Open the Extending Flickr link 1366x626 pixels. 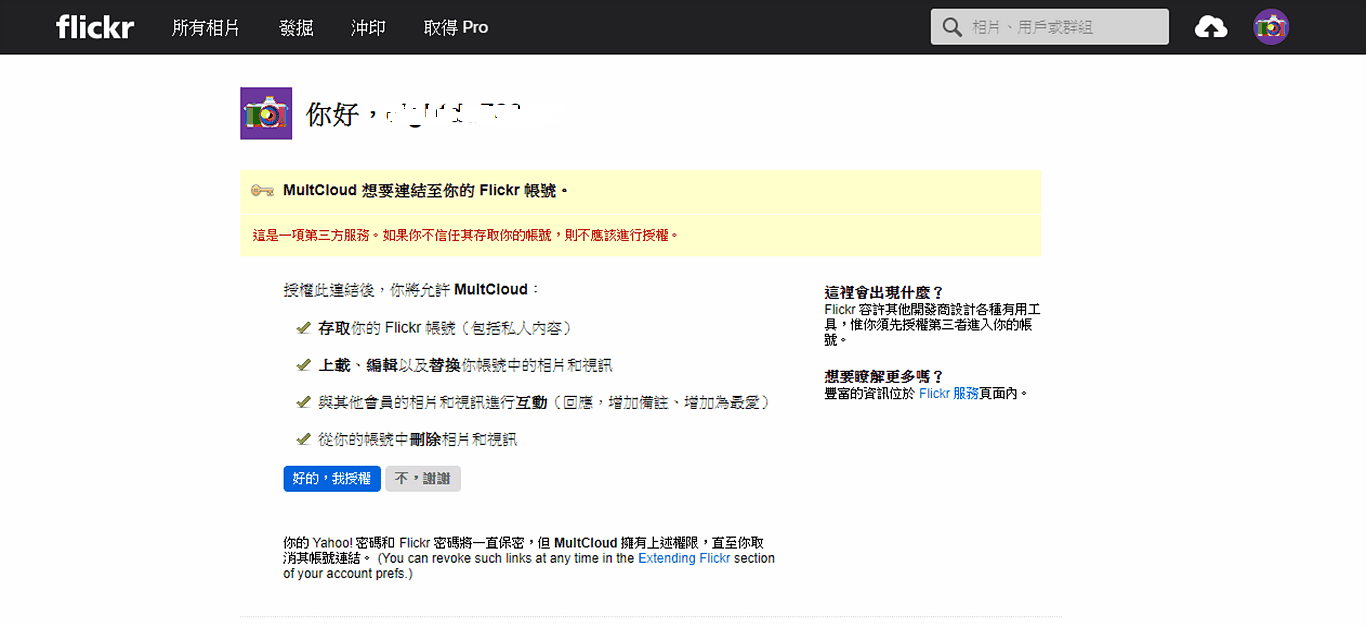684,558
